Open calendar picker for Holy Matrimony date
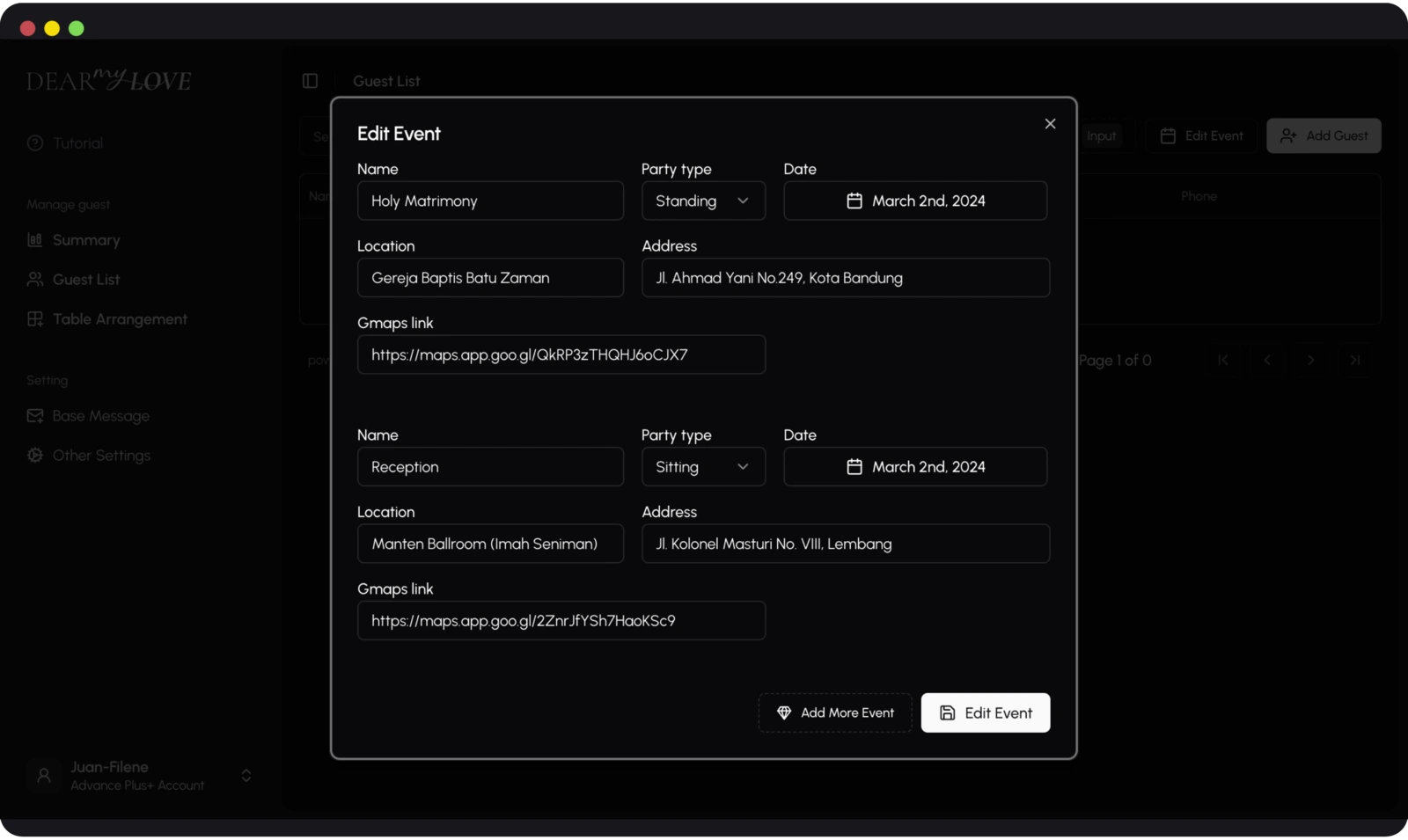This screenshot has height=840, width=1408. click(854, 201)
